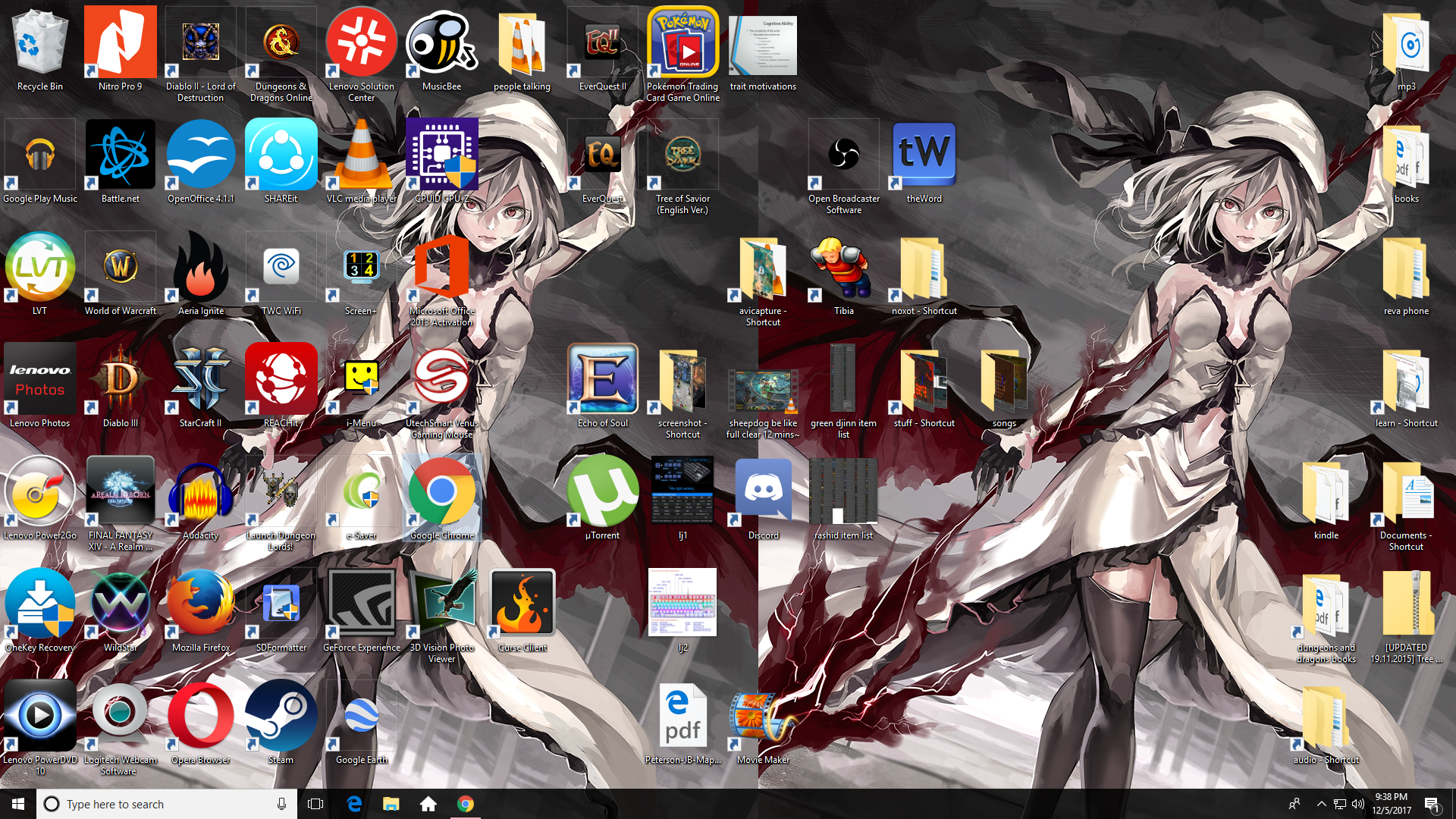This screenshot has width=1456, height=819.
Task: Open Task View on taskbar
Action: coord(315,804)
